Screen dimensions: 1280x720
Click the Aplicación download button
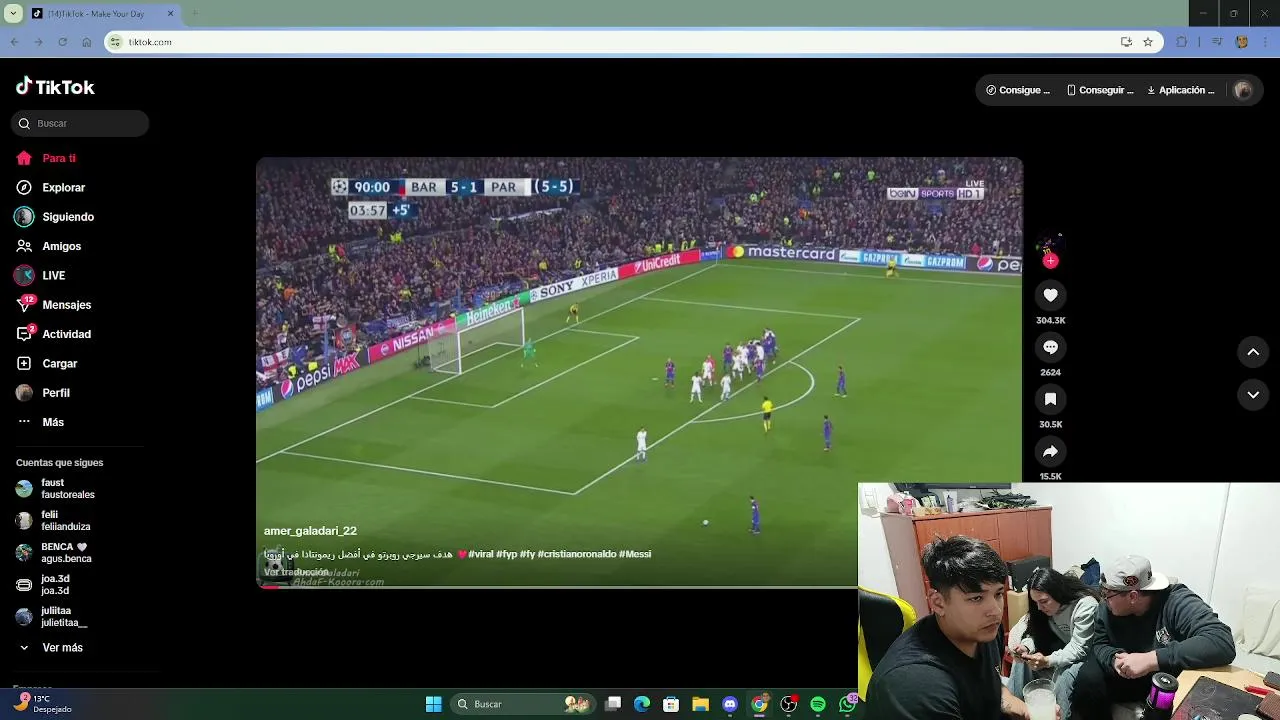[x=1181, y=90]
